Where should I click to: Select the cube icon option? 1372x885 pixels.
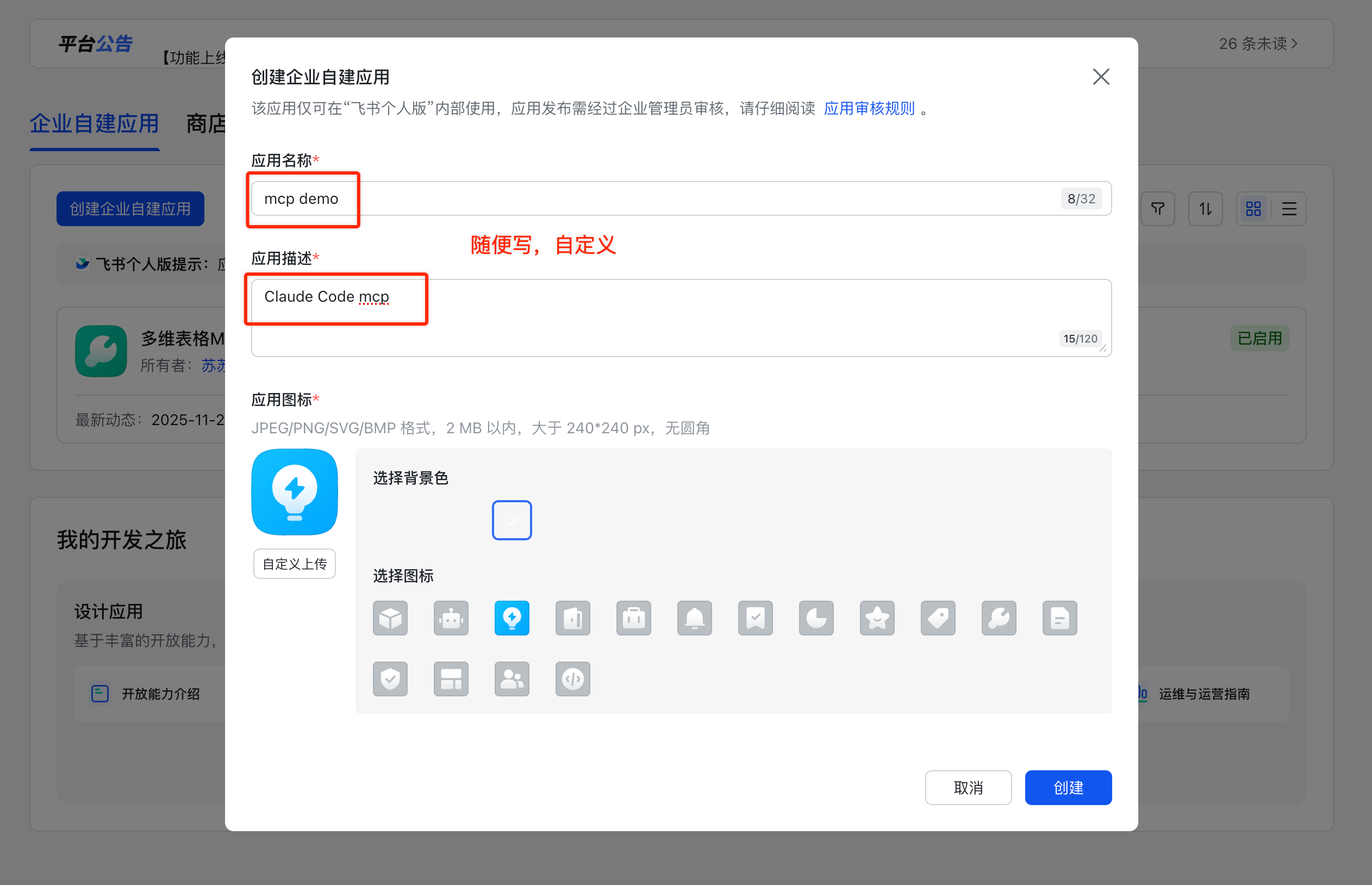pos(390,618)
